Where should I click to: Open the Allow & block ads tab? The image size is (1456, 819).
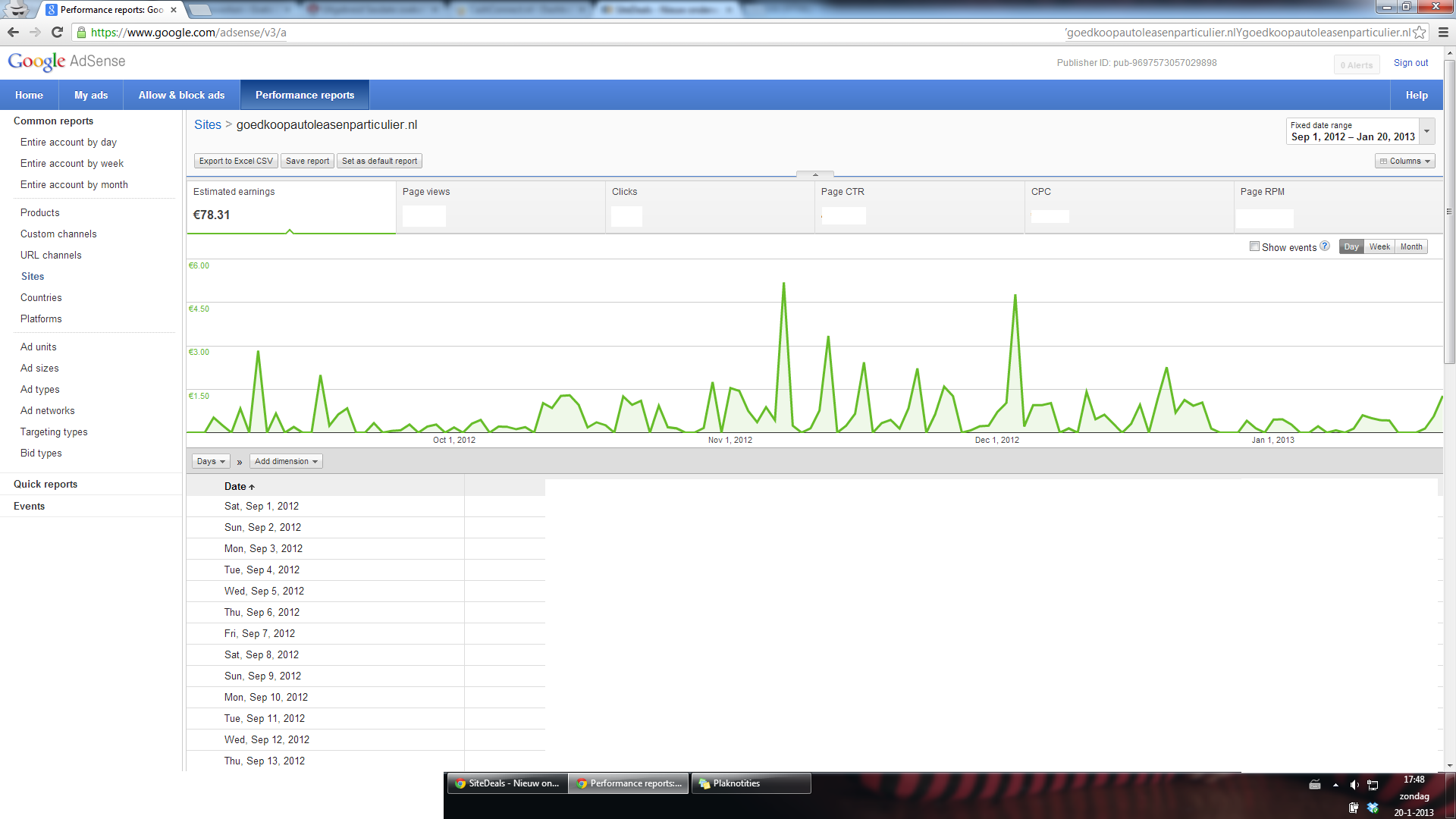(181, 95)
